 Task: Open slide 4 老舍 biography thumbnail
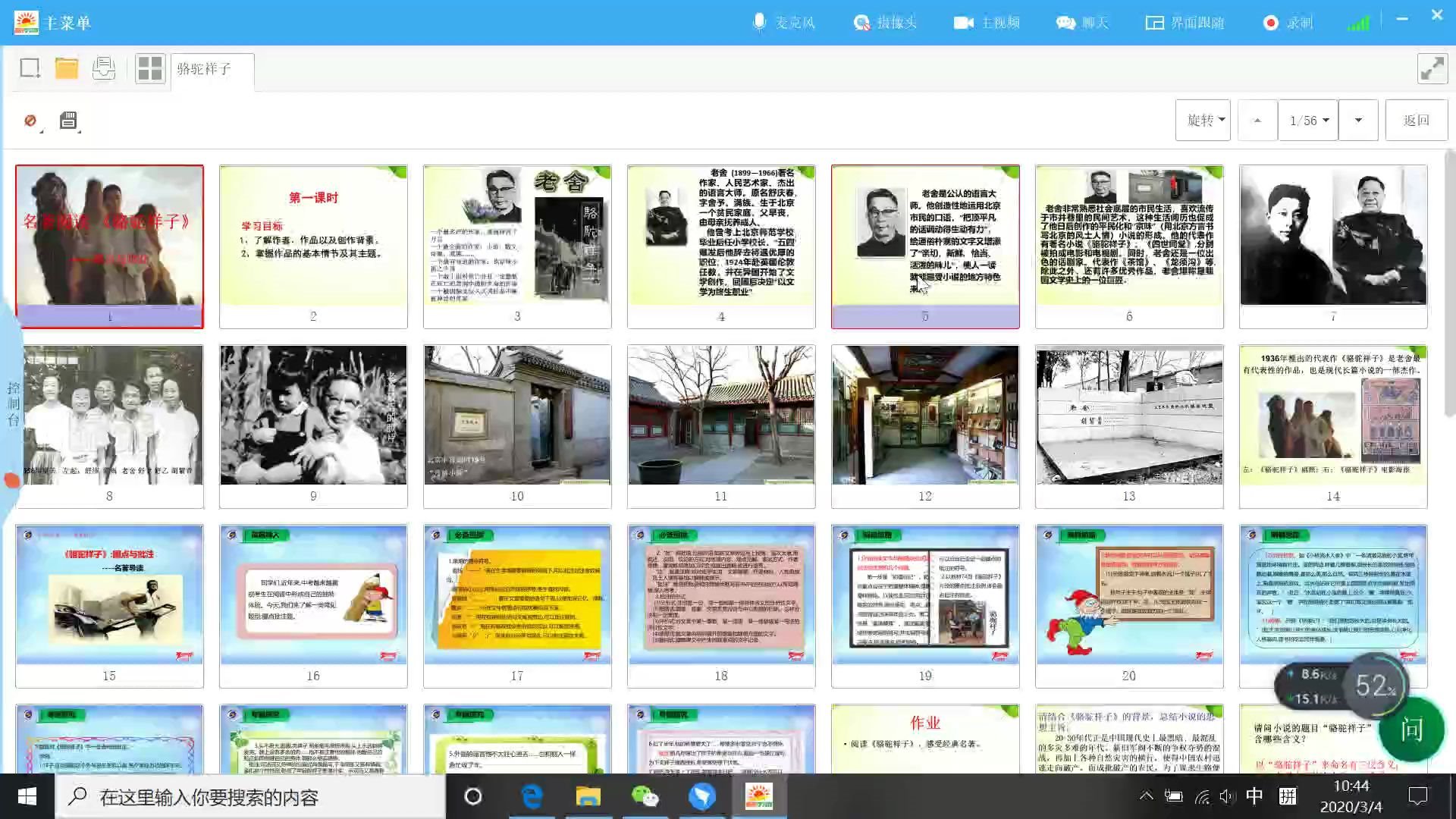click(721, 246)
